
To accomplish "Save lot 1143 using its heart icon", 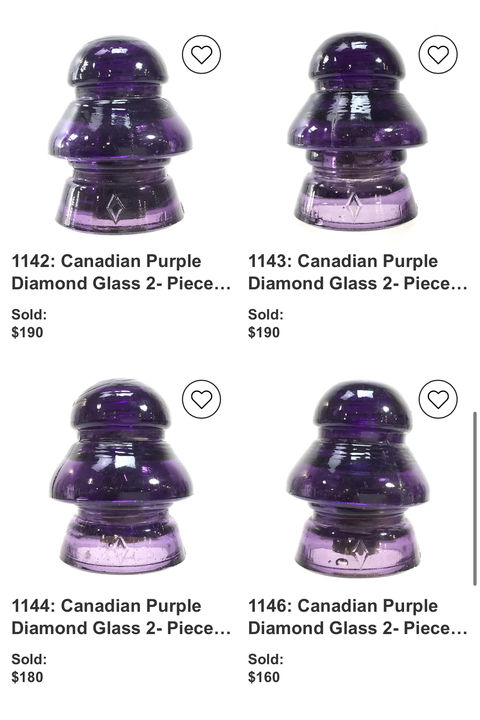I will point(438,55).
